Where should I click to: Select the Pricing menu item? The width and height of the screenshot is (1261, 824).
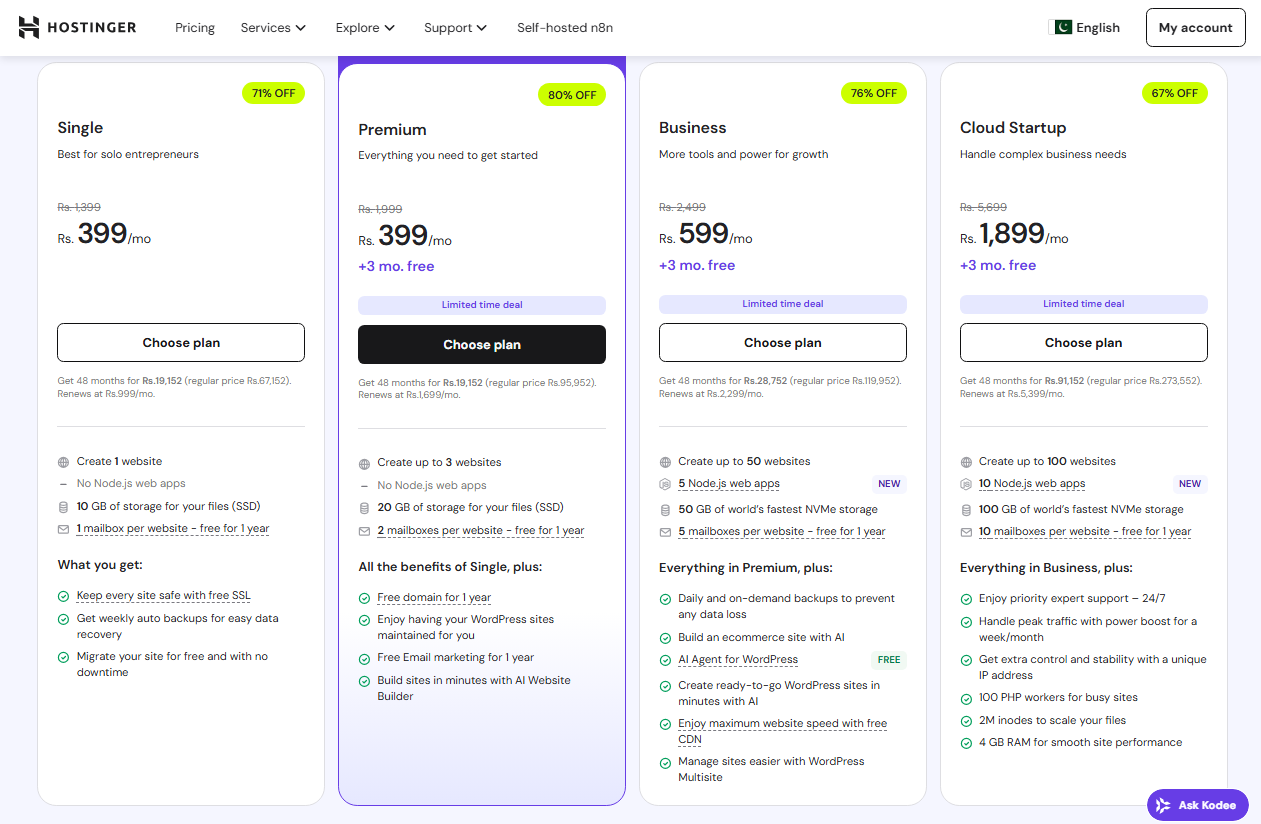(194, 27)
